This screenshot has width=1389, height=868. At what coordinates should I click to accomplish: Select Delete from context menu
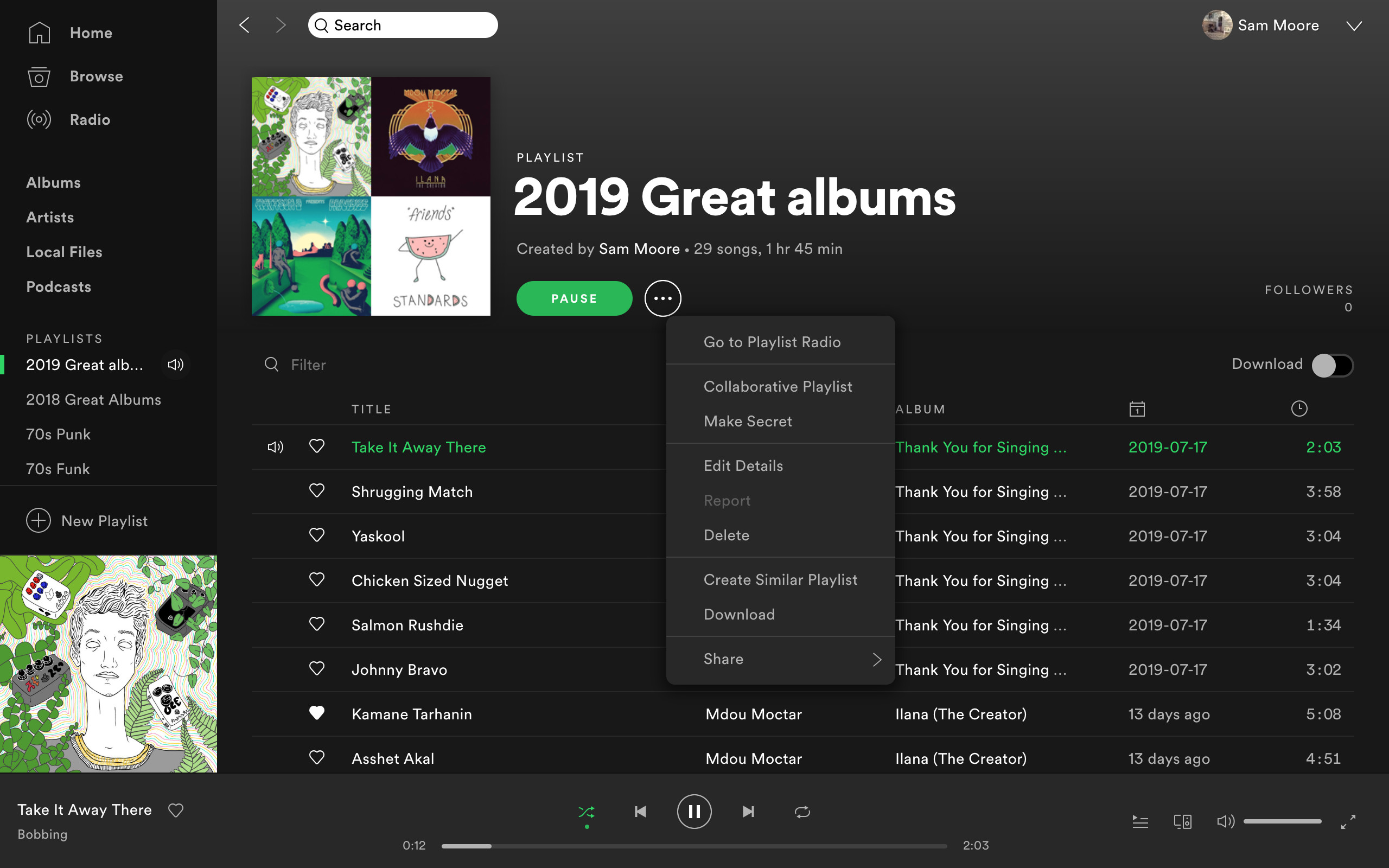click(x=726, y=533)
